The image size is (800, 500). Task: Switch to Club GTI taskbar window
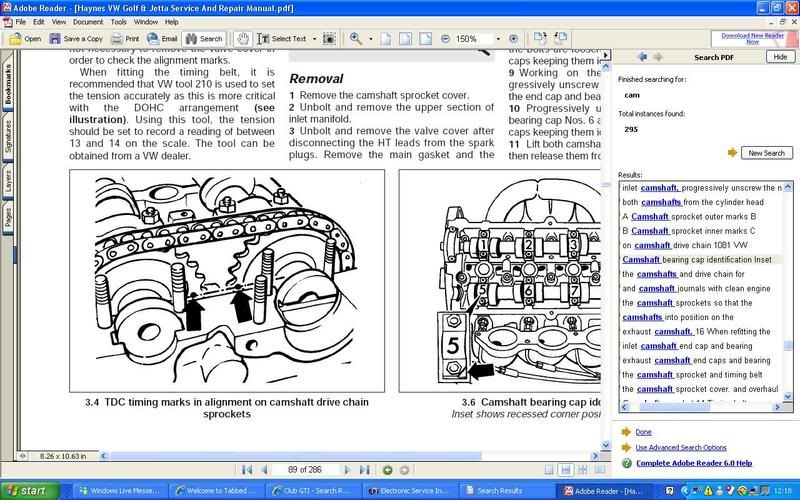click(312, 491)
